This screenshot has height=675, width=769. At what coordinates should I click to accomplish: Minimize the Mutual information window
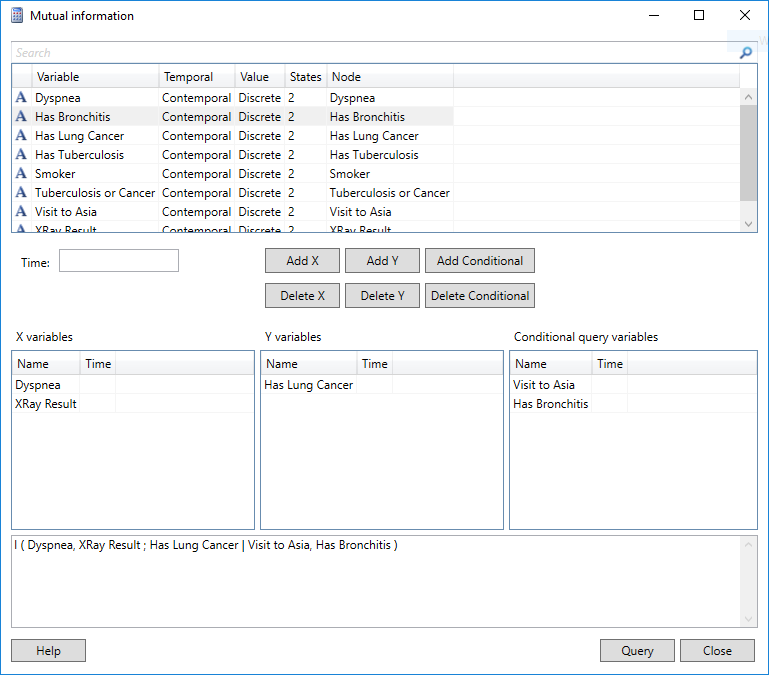click(654, 15)
